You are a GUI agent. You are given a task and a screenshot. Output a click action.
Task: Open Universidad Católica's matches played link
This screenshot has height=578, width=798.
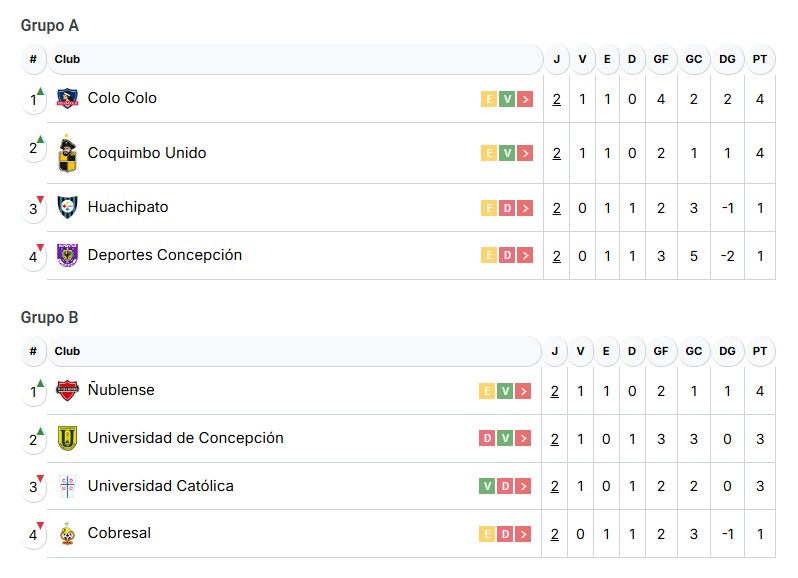tap(555, 486)
